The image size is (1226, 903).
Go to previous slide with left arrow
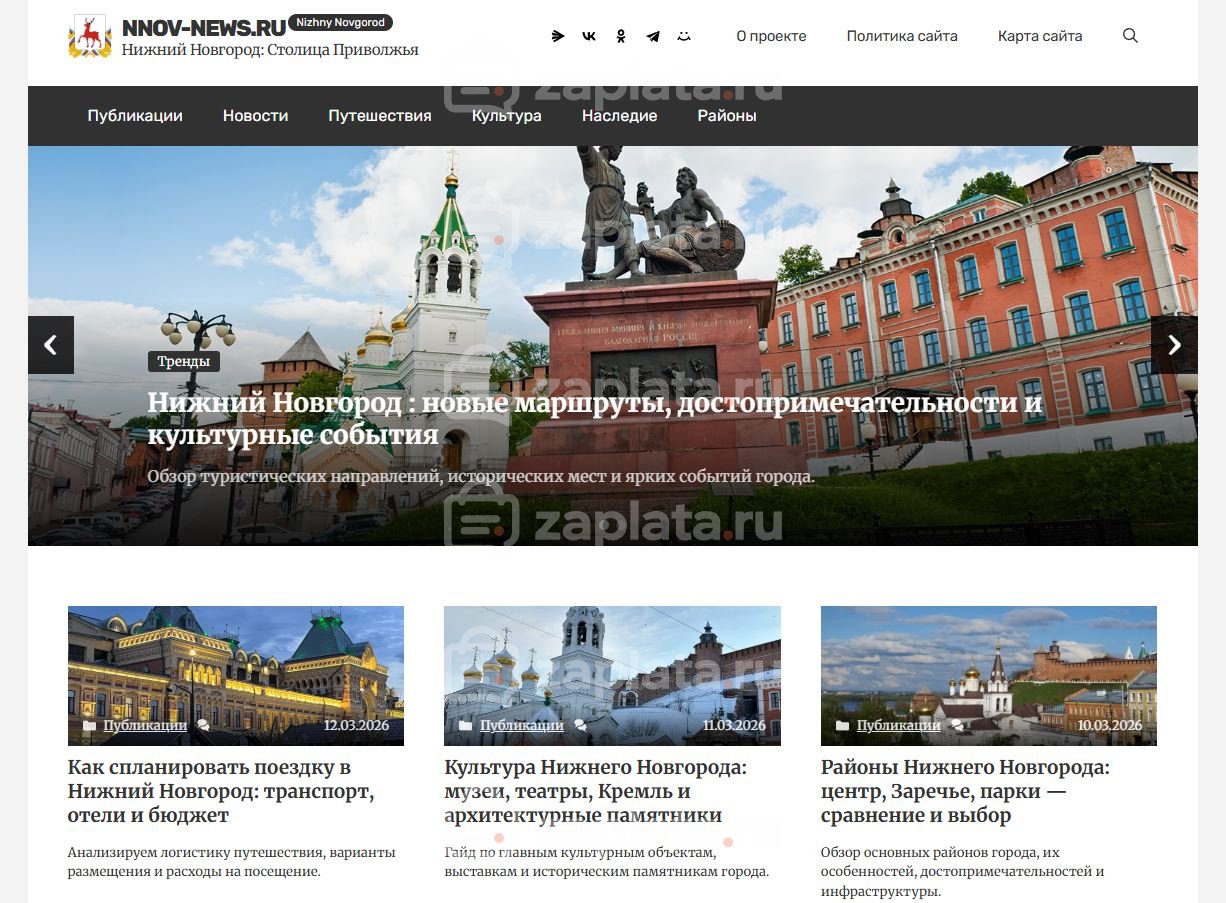[x=51, y=345]
